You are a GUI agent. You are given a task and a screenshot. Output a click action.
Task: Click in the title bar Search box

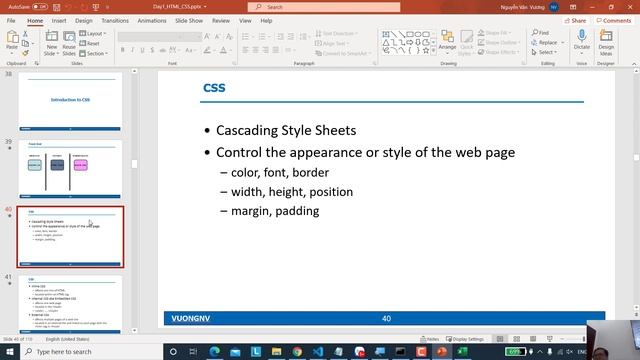(x=324, y=7)
